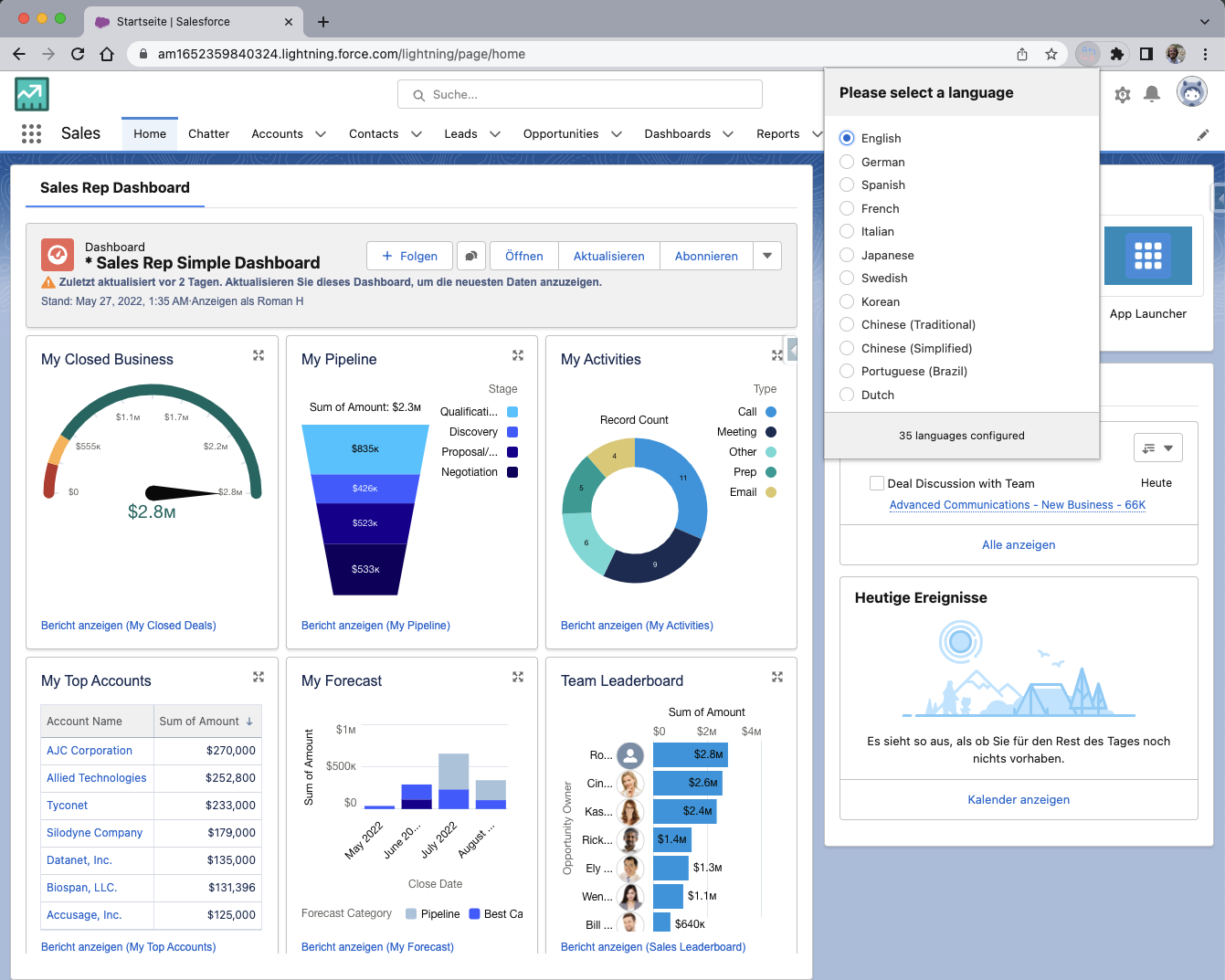
Task: Click the Aktualisieren refresh button
Action: tap(609, 256)
